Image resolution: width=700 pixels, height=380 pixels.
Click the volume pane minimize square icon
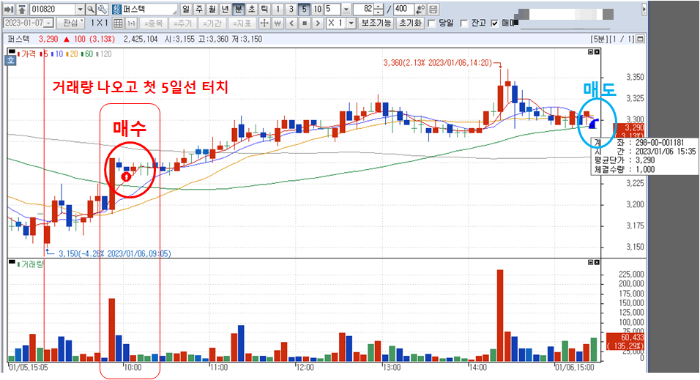[591, 263]
